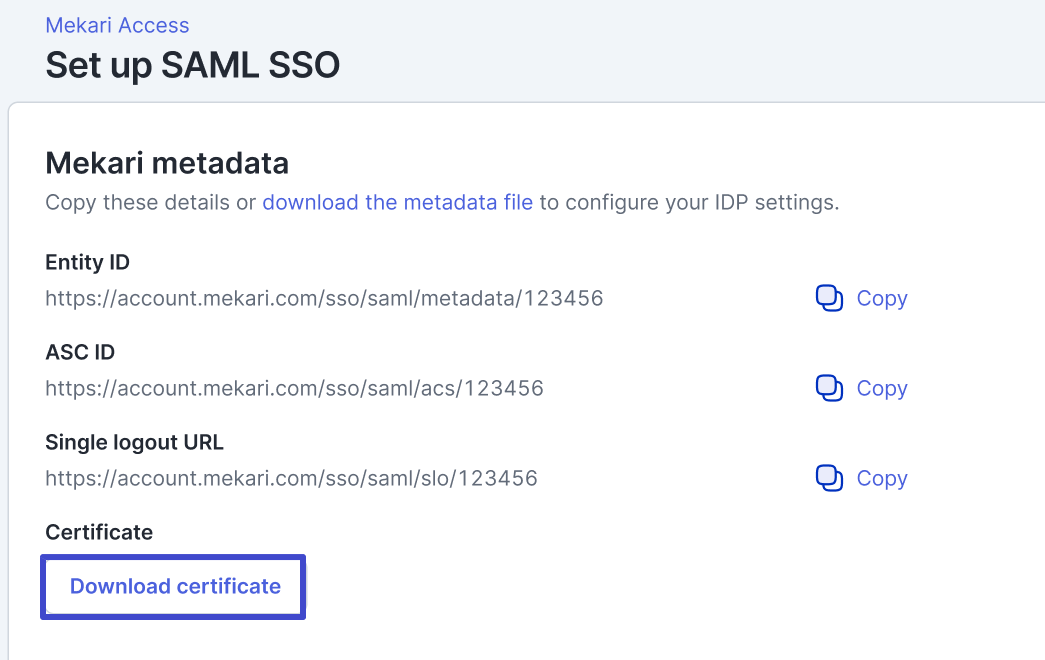Click the Single logout URL field label

click(x=134, y=443)
